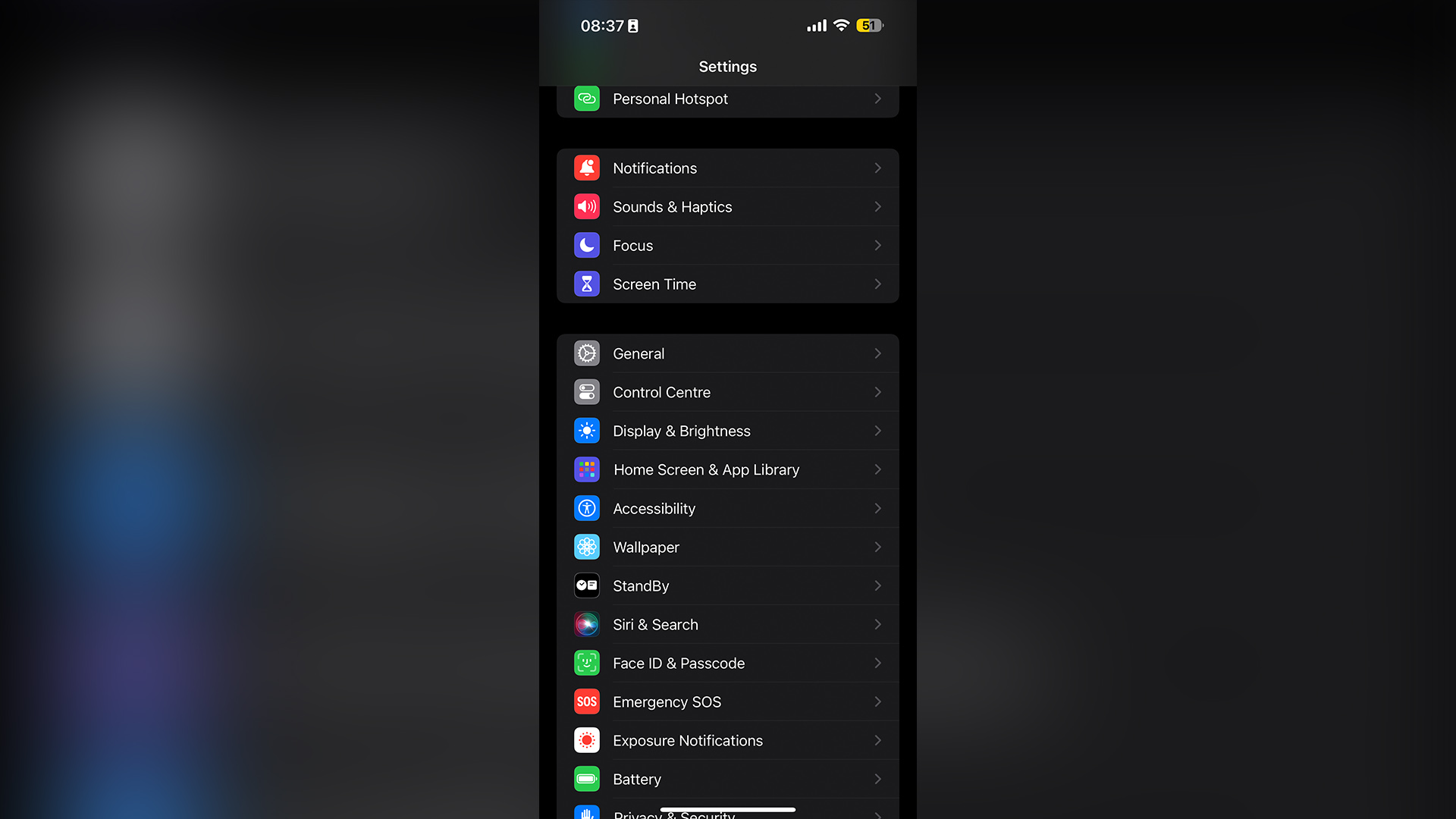
Task: Expand Display & Brightness options
Action: [728, 430]
